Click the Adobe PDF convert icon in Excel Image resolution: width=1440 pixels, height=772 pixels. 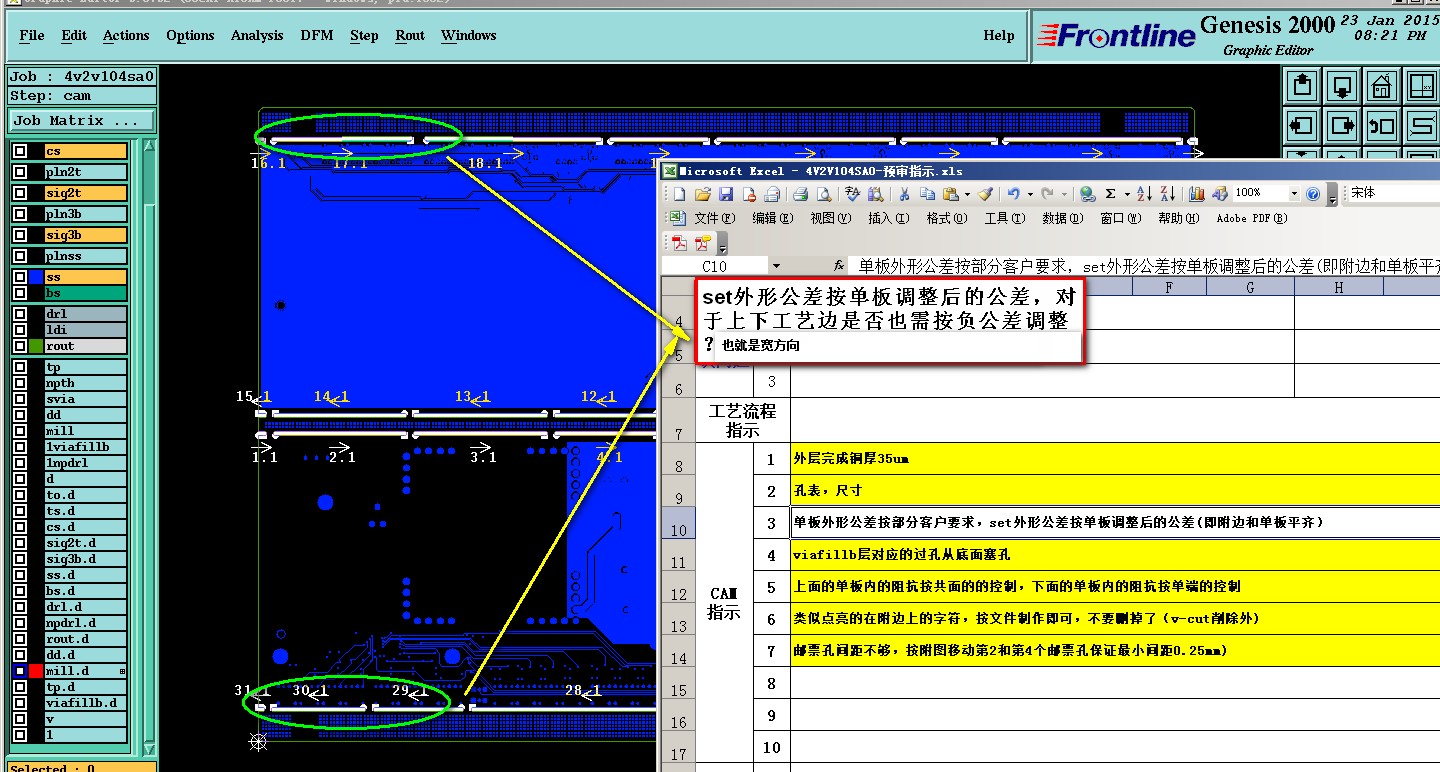[x=680, y=243]
